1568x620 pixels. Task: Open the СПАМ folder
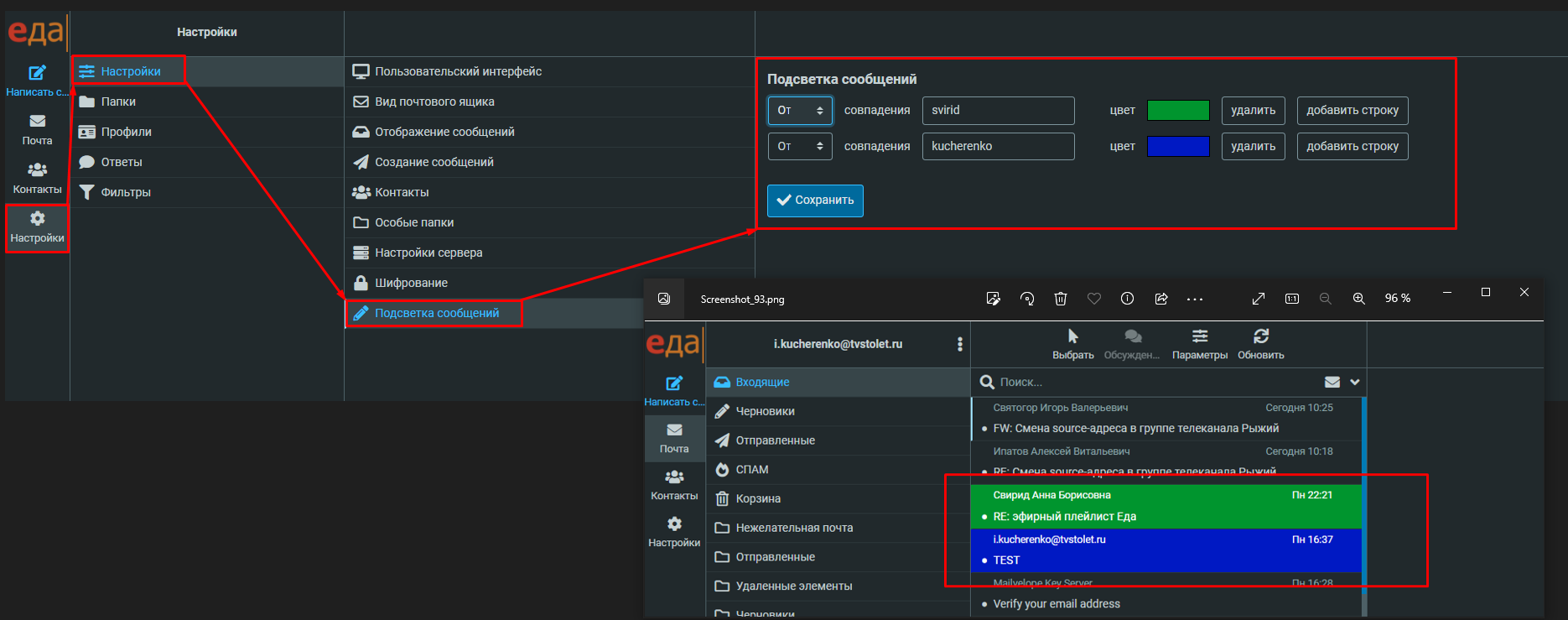838,470
